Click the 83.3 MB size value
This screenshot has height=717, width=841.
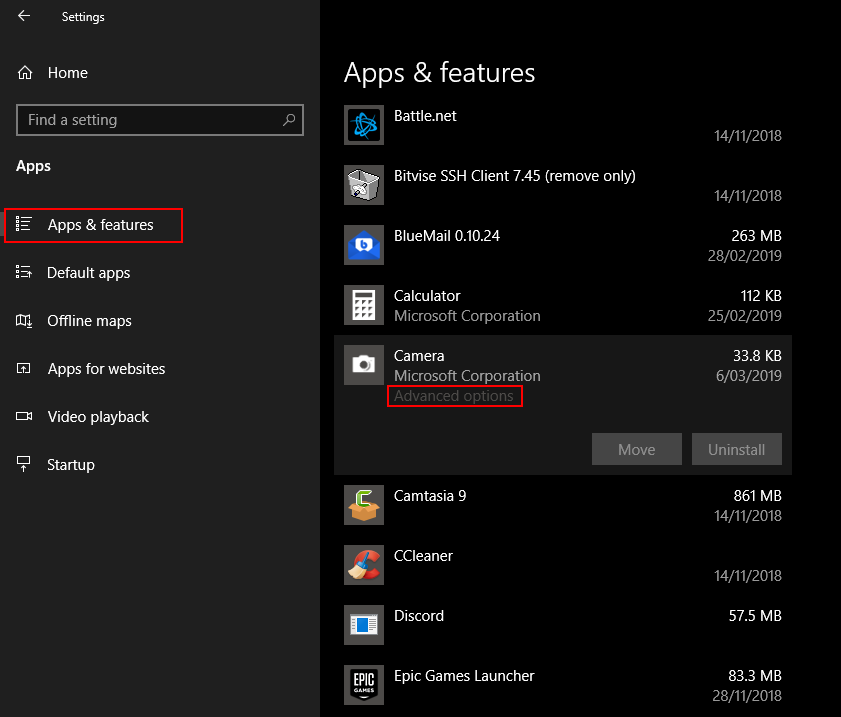pos(755,676)
